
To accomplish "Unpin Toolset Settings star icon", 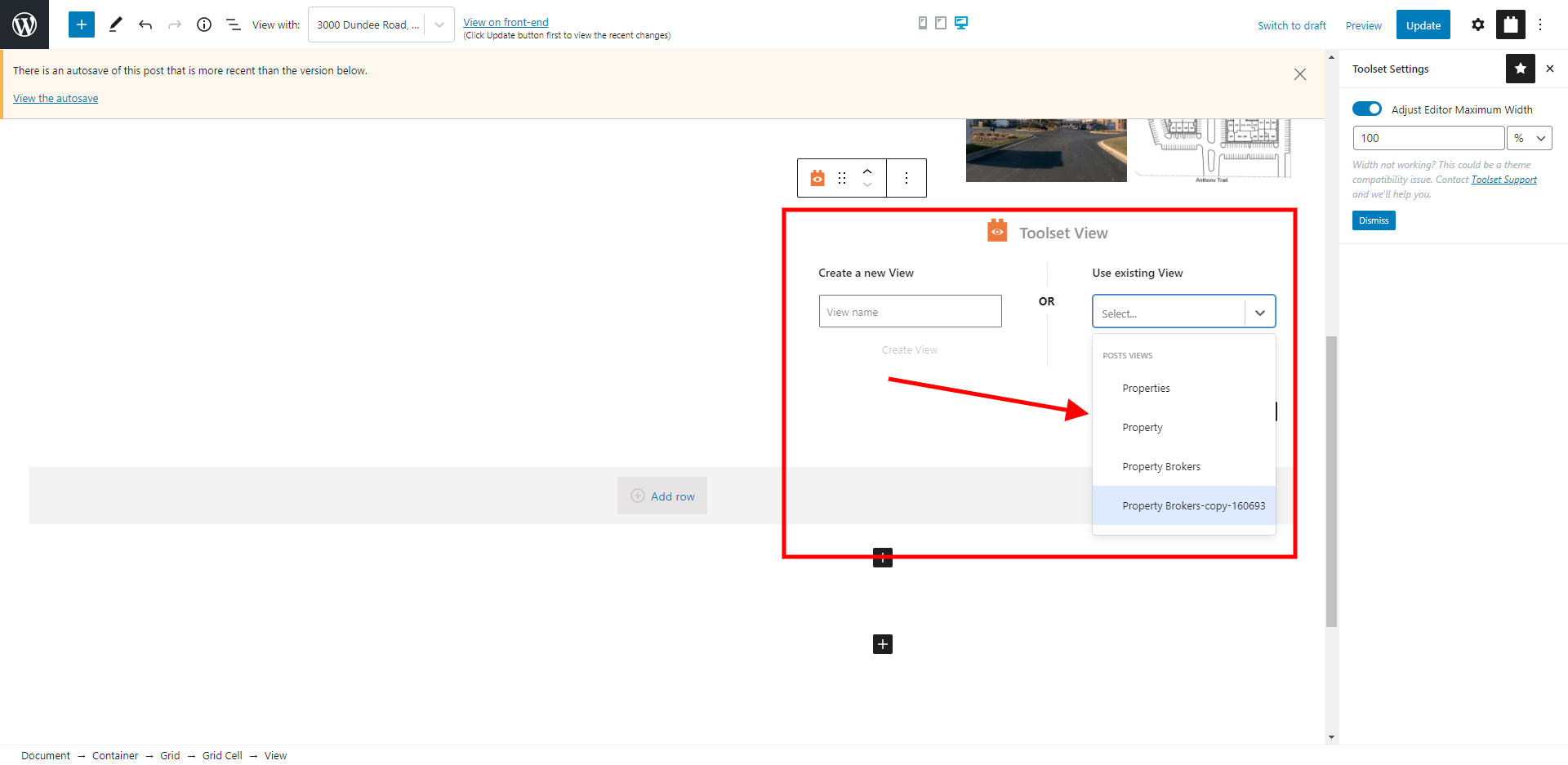I will pos(1521,69).
